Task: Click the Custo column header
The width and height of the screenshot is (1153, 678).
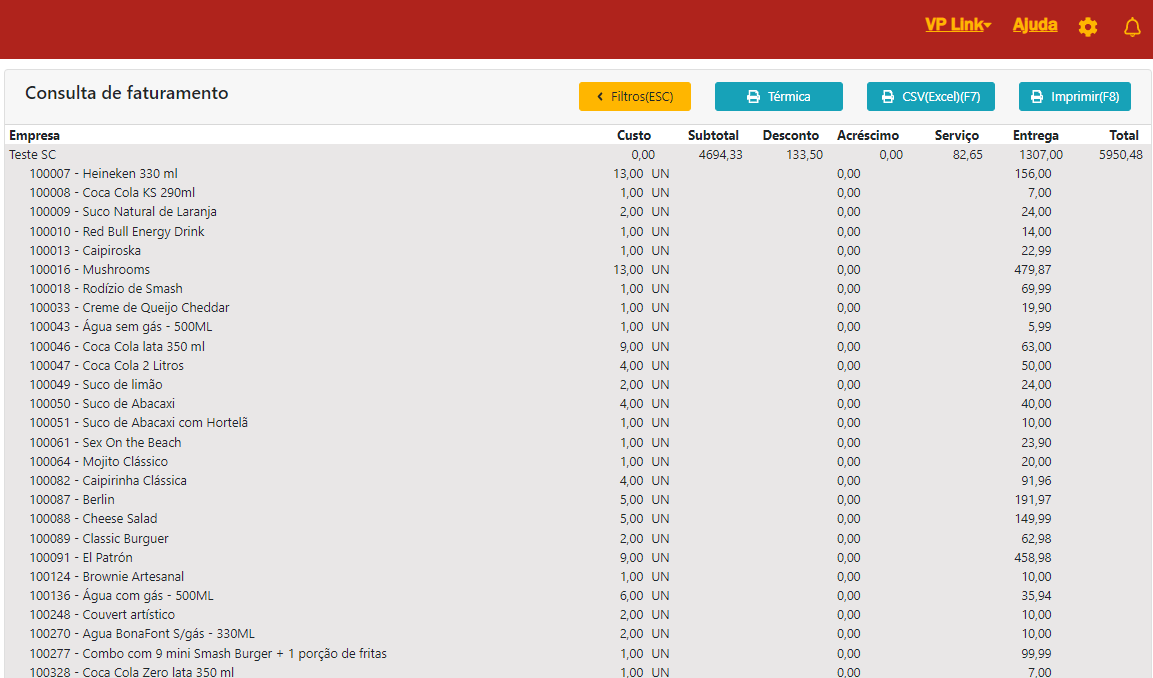Action: [633, 135]
